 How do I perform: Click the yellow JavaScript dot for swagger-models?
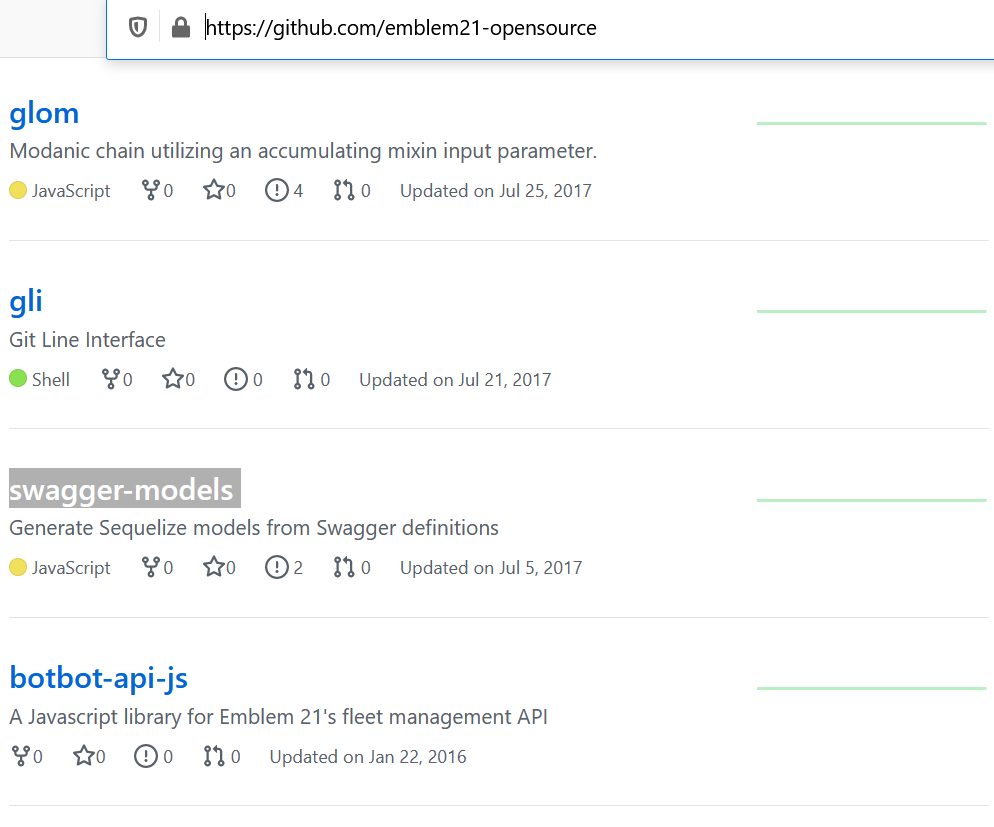pos(18,567)
